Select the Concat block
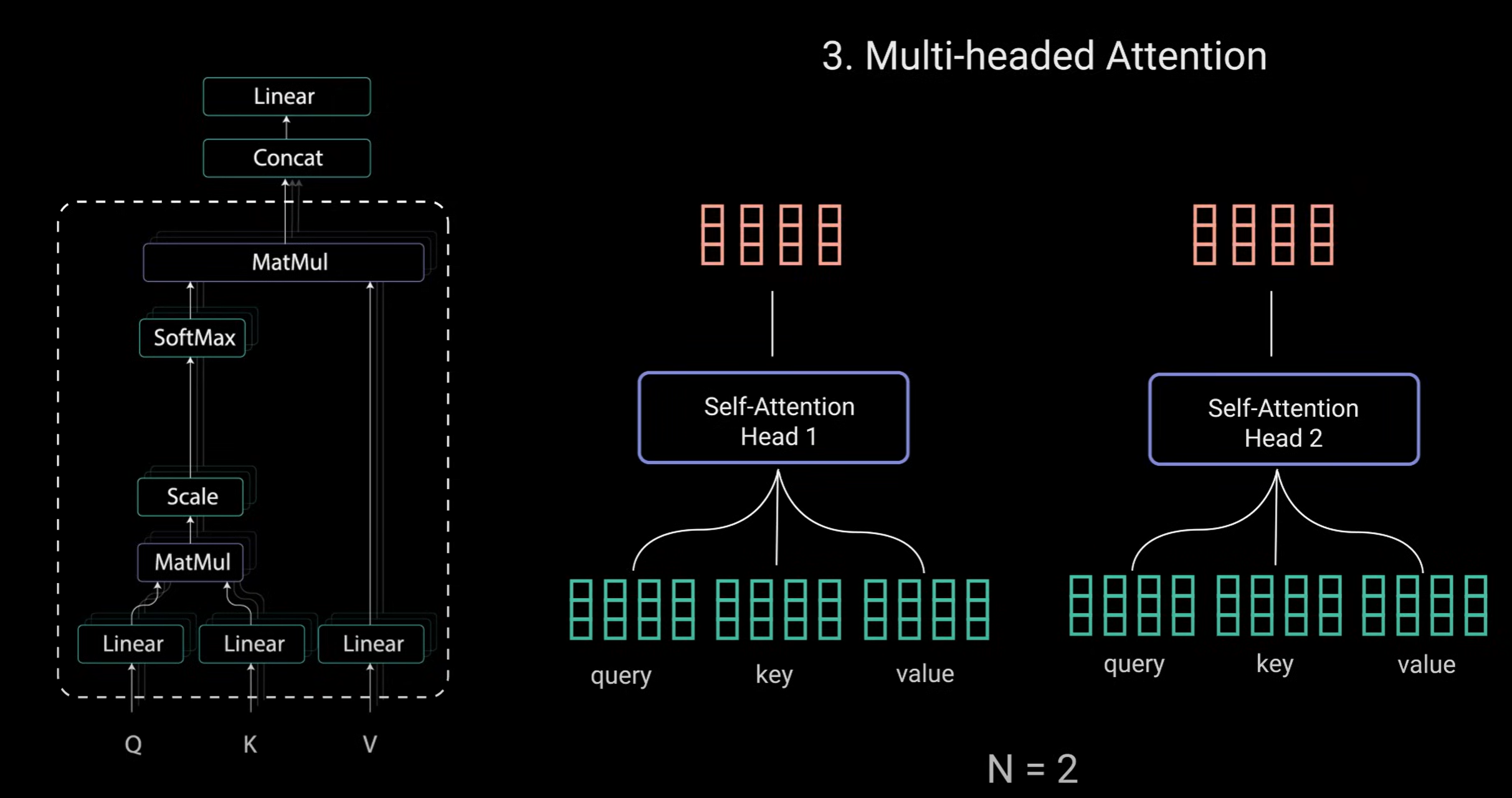This screenshot has height=798, width=1512. [287, 158]
